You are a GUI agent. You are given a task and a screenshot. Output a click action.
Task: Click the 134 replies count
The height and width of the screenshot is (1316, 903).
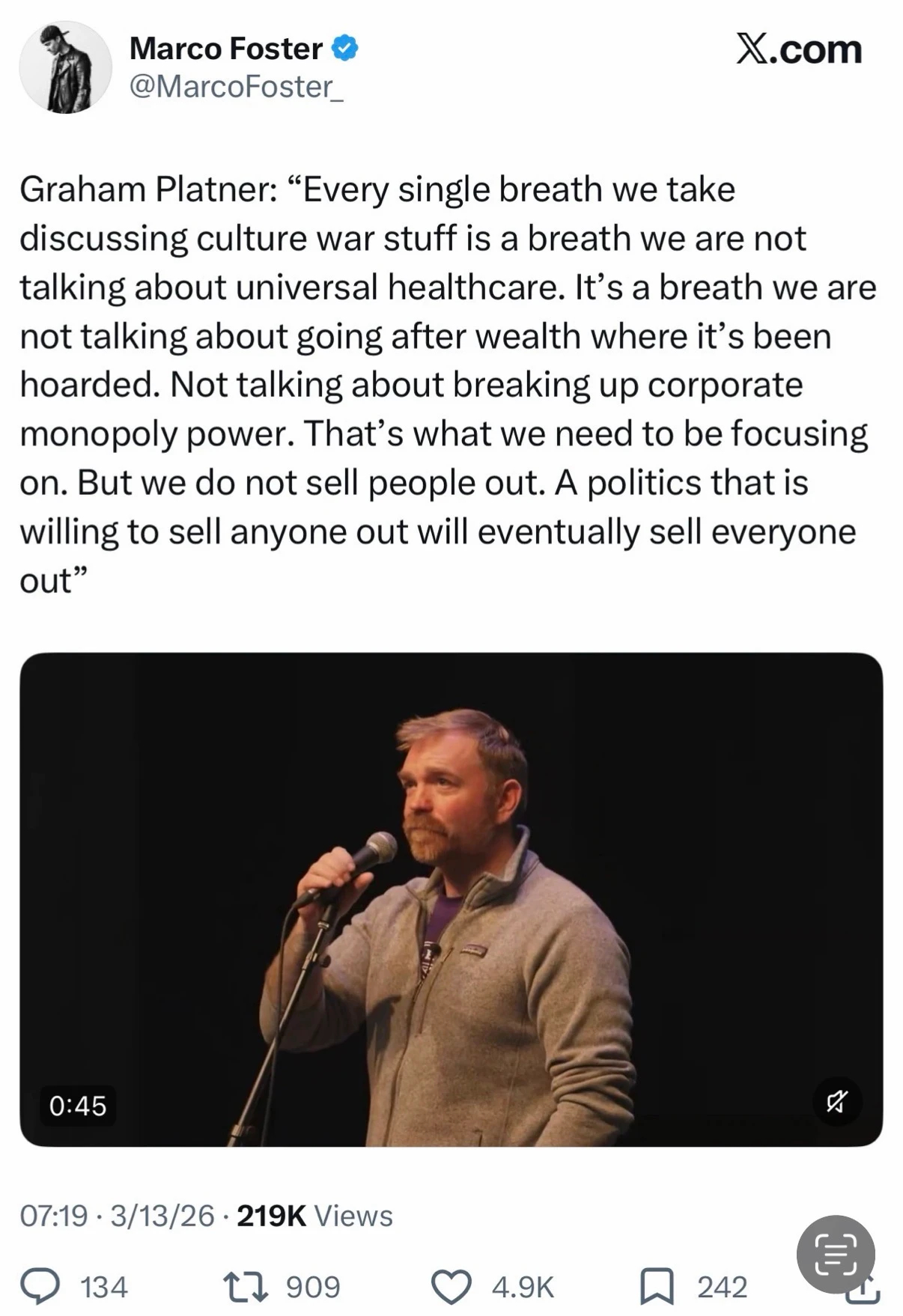(x=104, y=1287)
